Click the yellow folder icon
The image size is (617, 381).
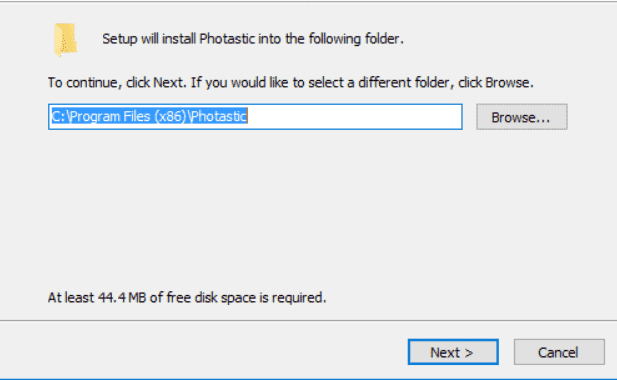point(65,39)
